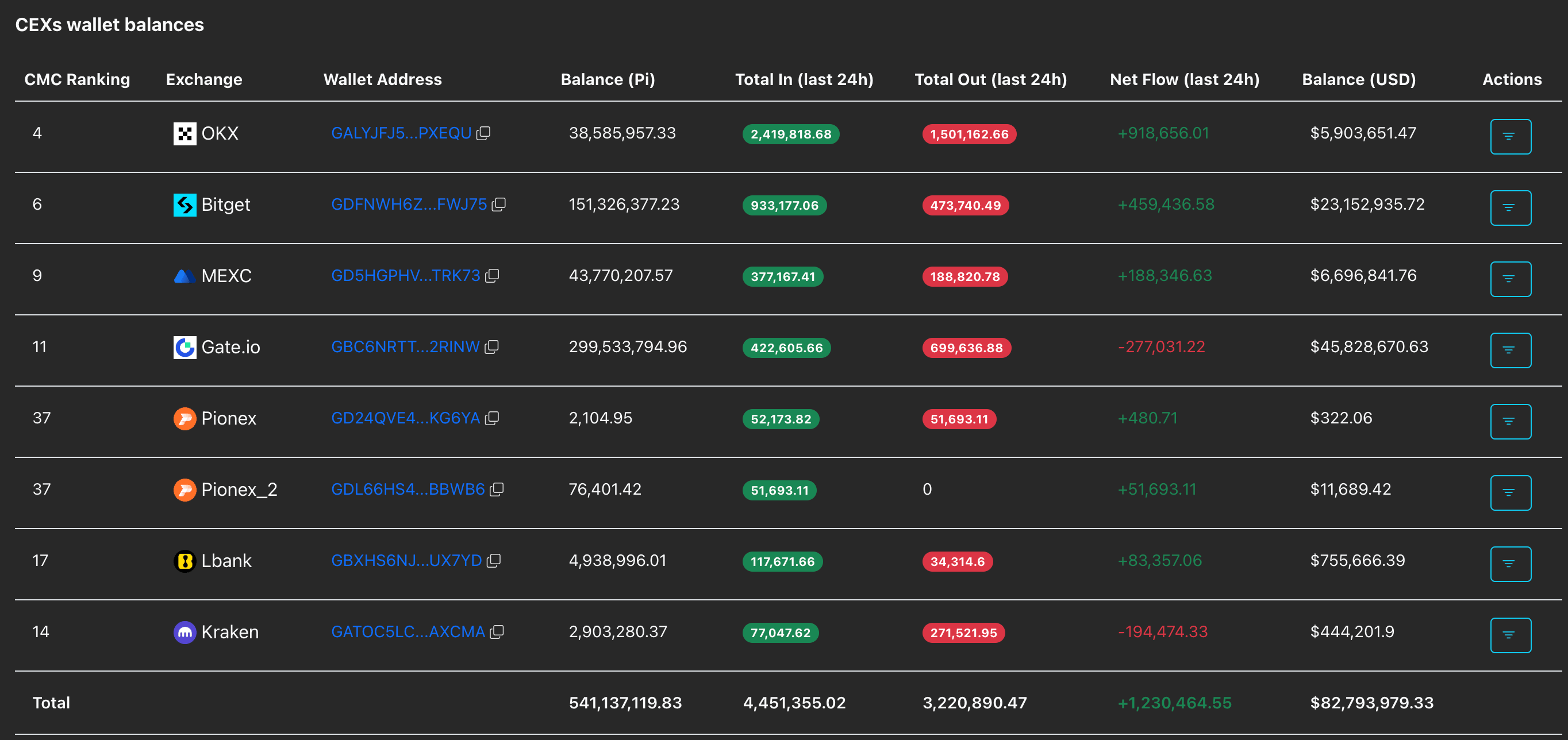1568x740 pixels.
Task: Copy the OKX wallet address
Action: (x=483, y=133)
